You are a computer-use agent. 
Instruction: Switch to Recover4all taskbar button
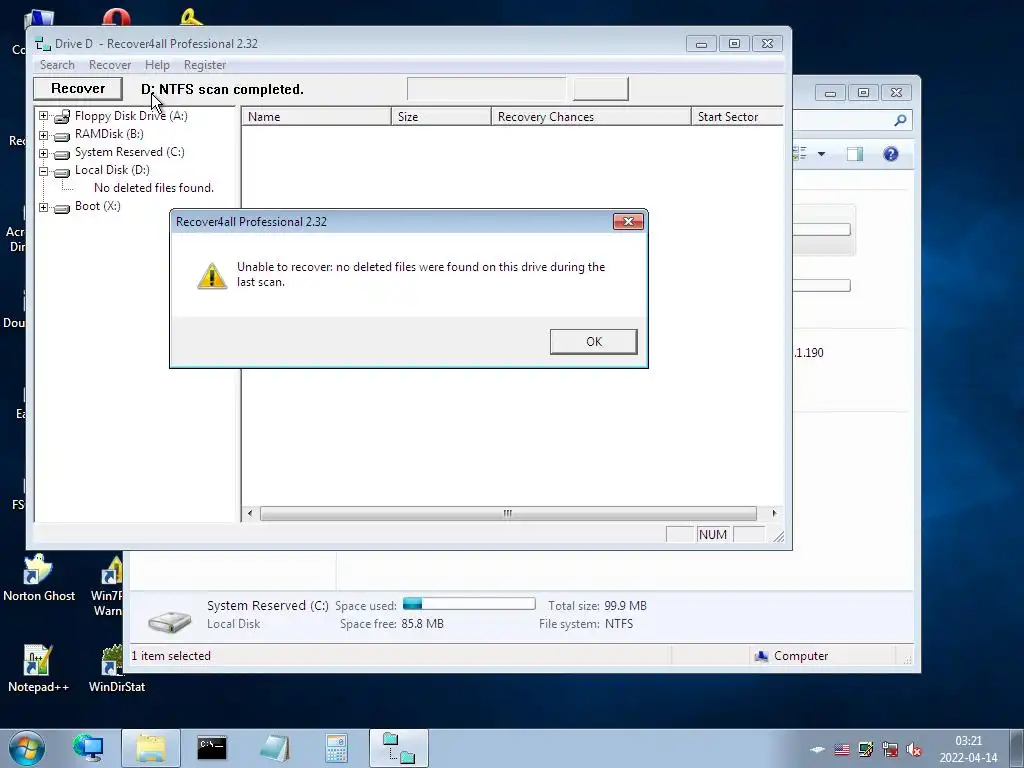pyautogui.click(x=398, y=748)
